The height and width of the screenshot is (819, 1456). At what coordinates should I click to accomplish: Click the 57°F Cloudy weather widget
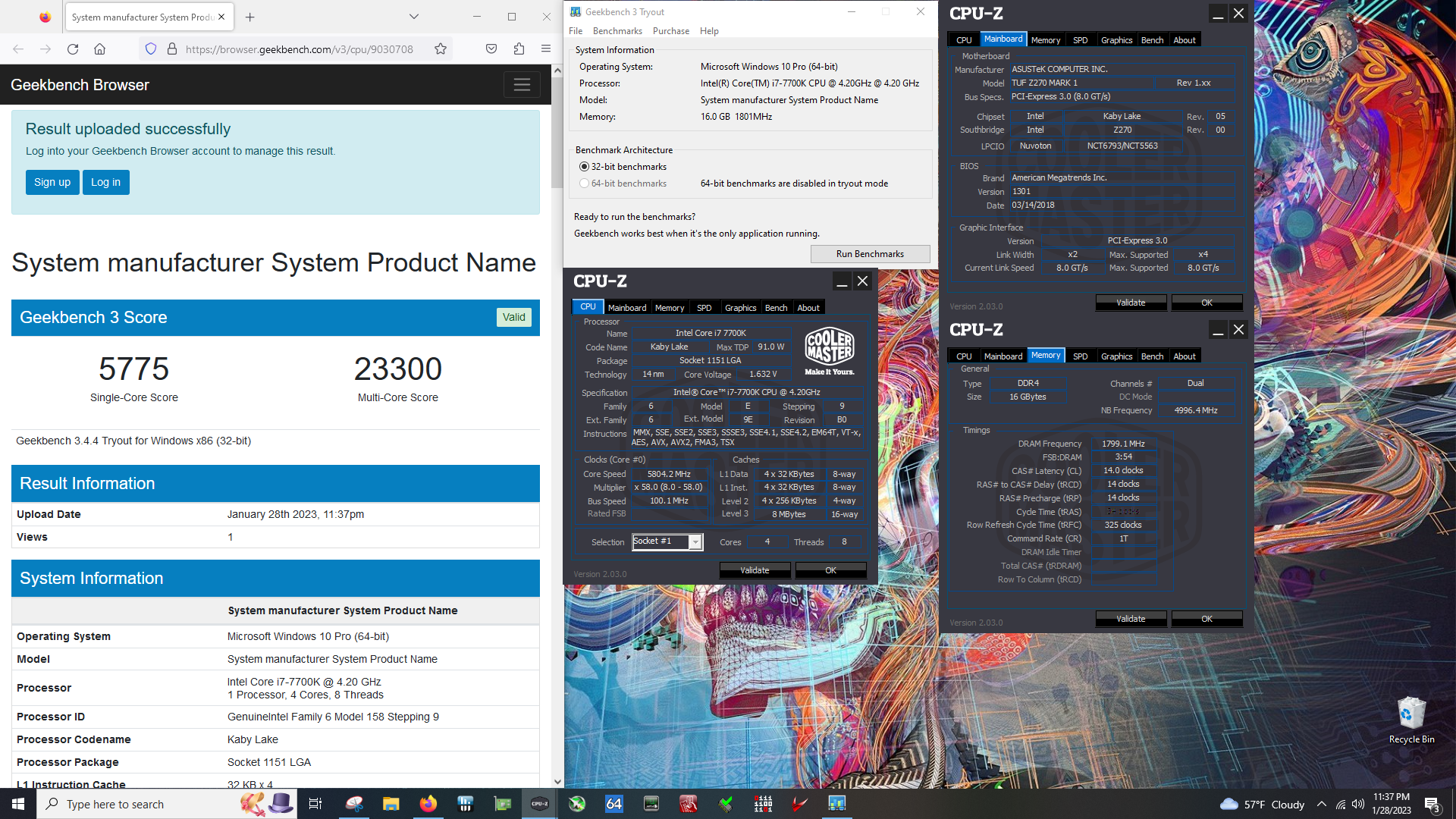click(1262, 805)
